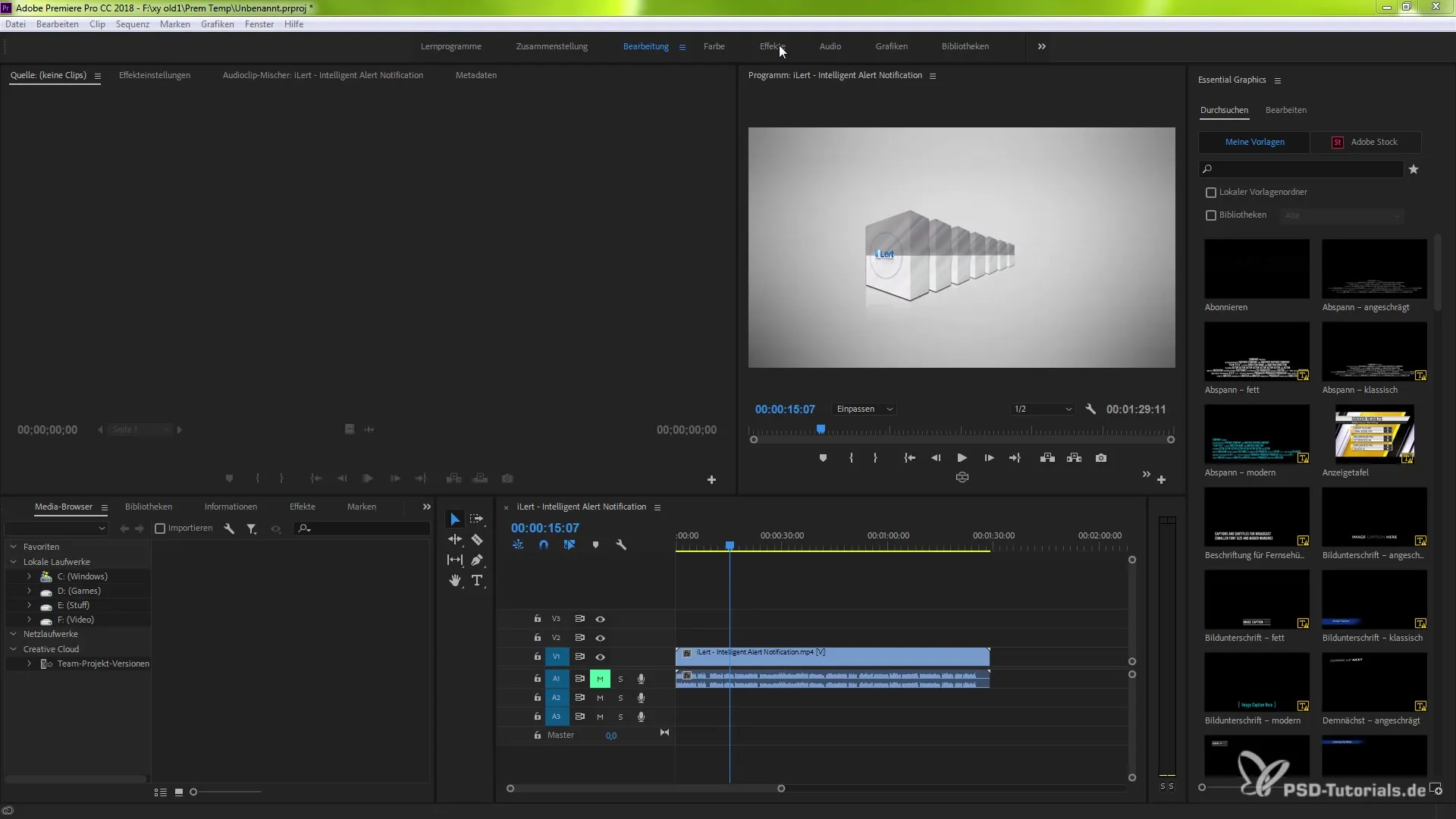Viewport: 1456px width, 819px height.
Task: Select the Pen tool
Action: [477, 560]
